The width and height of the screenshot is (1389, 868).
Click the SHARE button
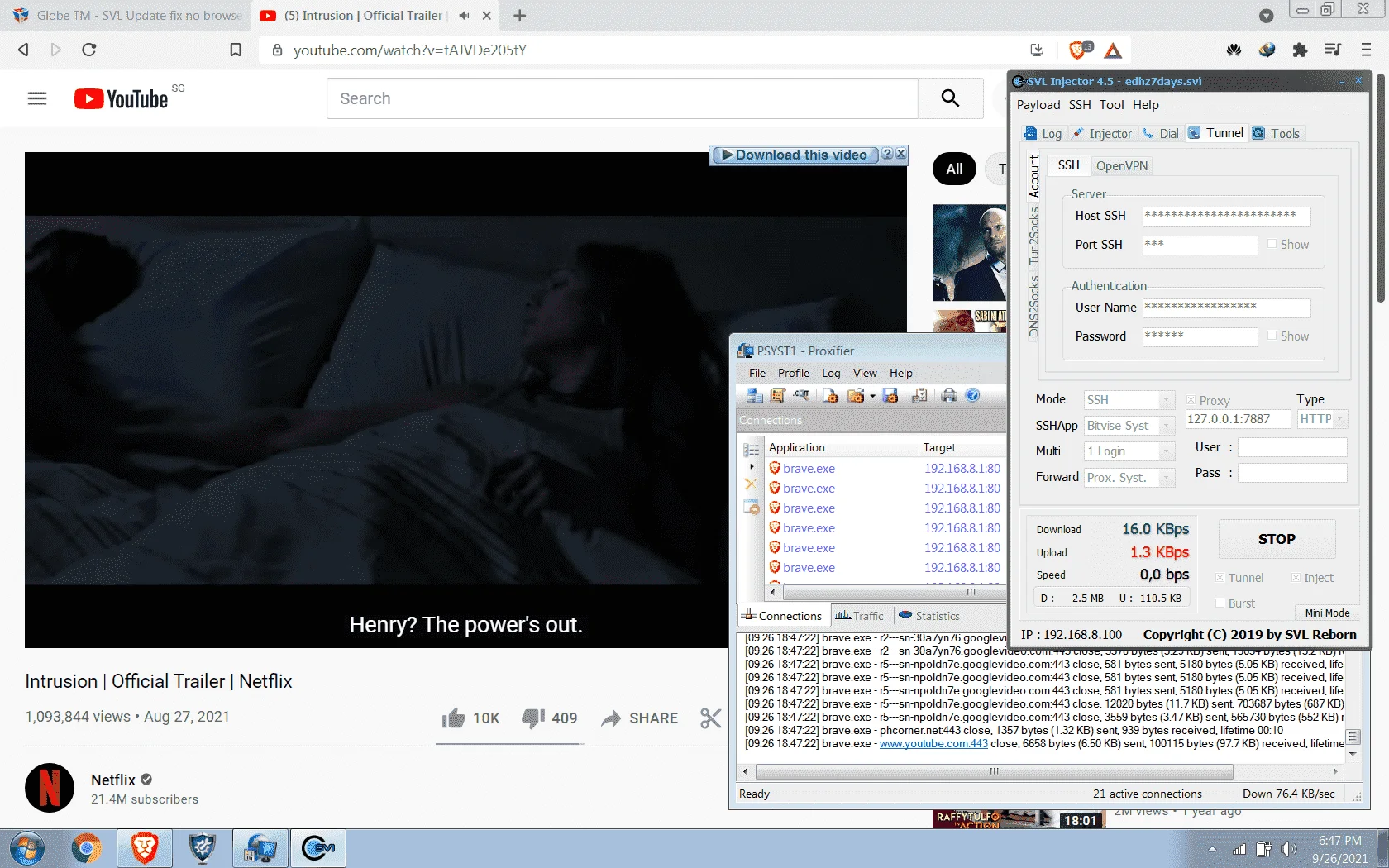640,718
